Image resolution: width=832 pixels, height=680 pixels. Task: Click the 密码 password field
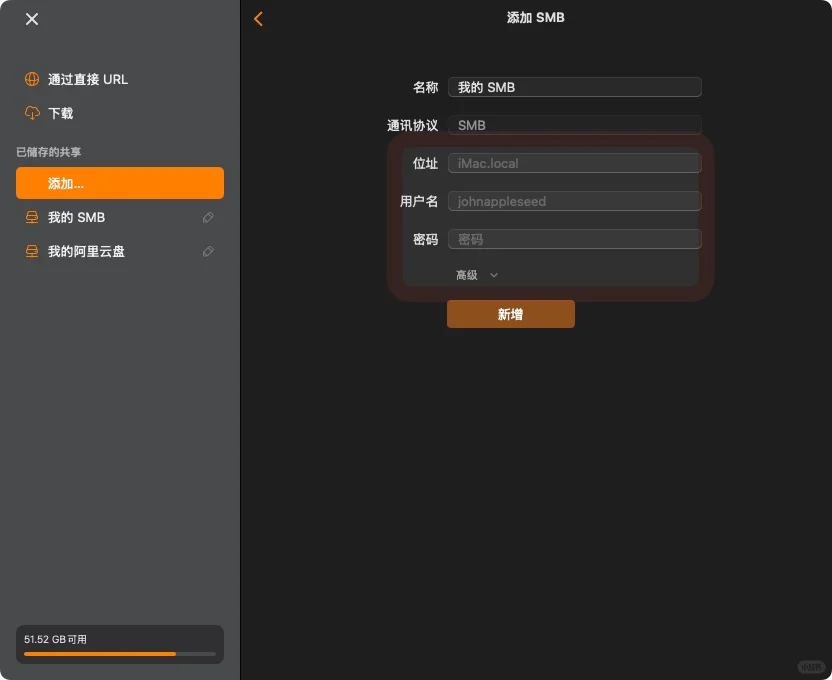574,239
